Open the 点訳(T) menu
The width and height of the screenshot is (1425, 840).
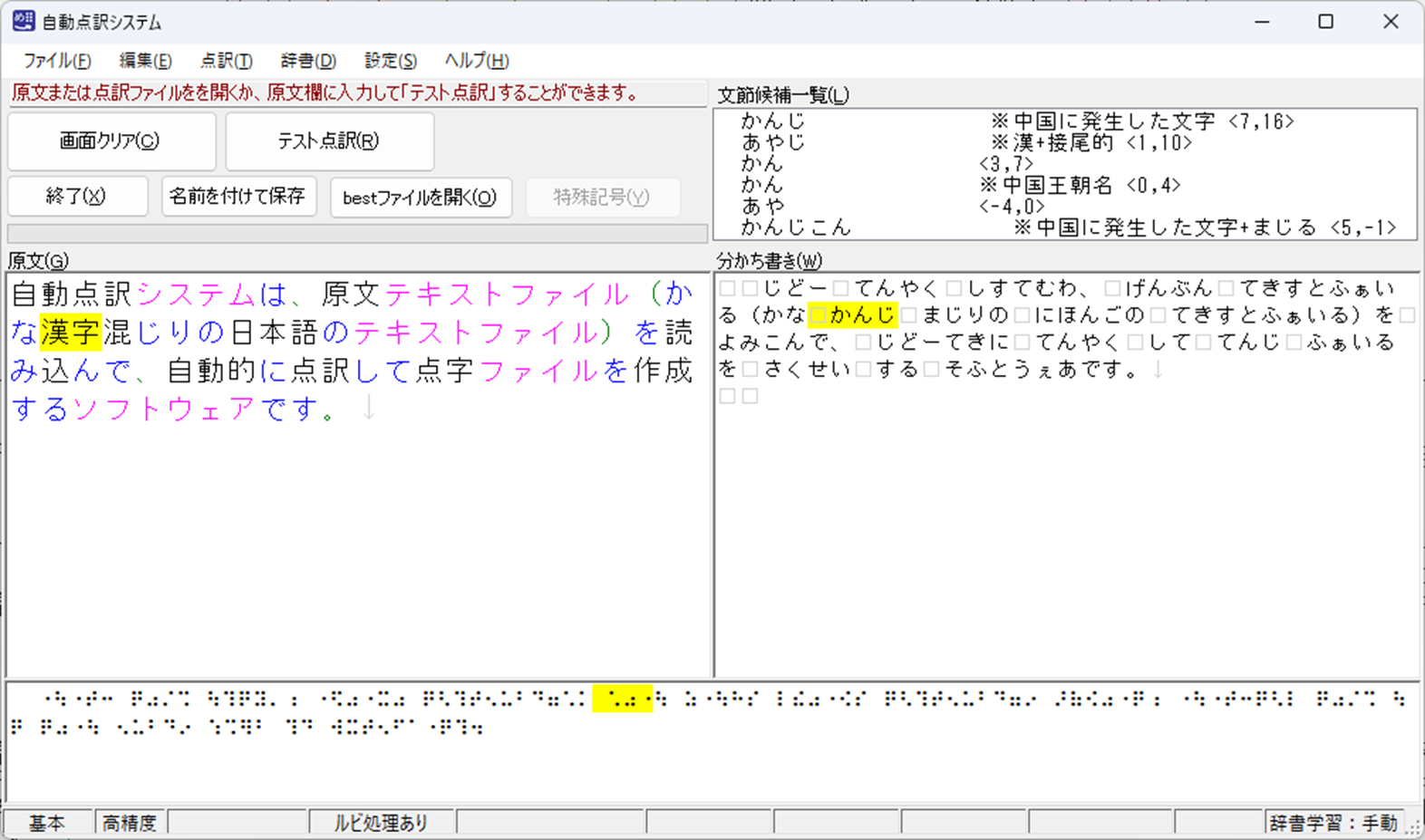(226, 61)
